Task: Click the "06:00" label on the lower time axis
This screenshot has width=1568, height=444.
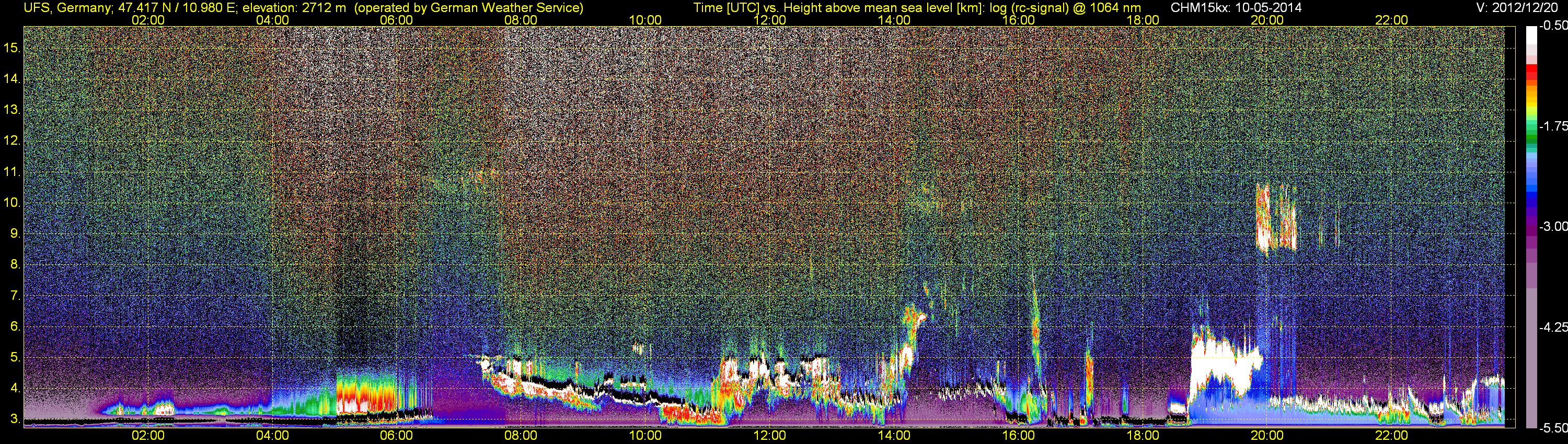Action: pyautogui.click(x=396, y=436)
